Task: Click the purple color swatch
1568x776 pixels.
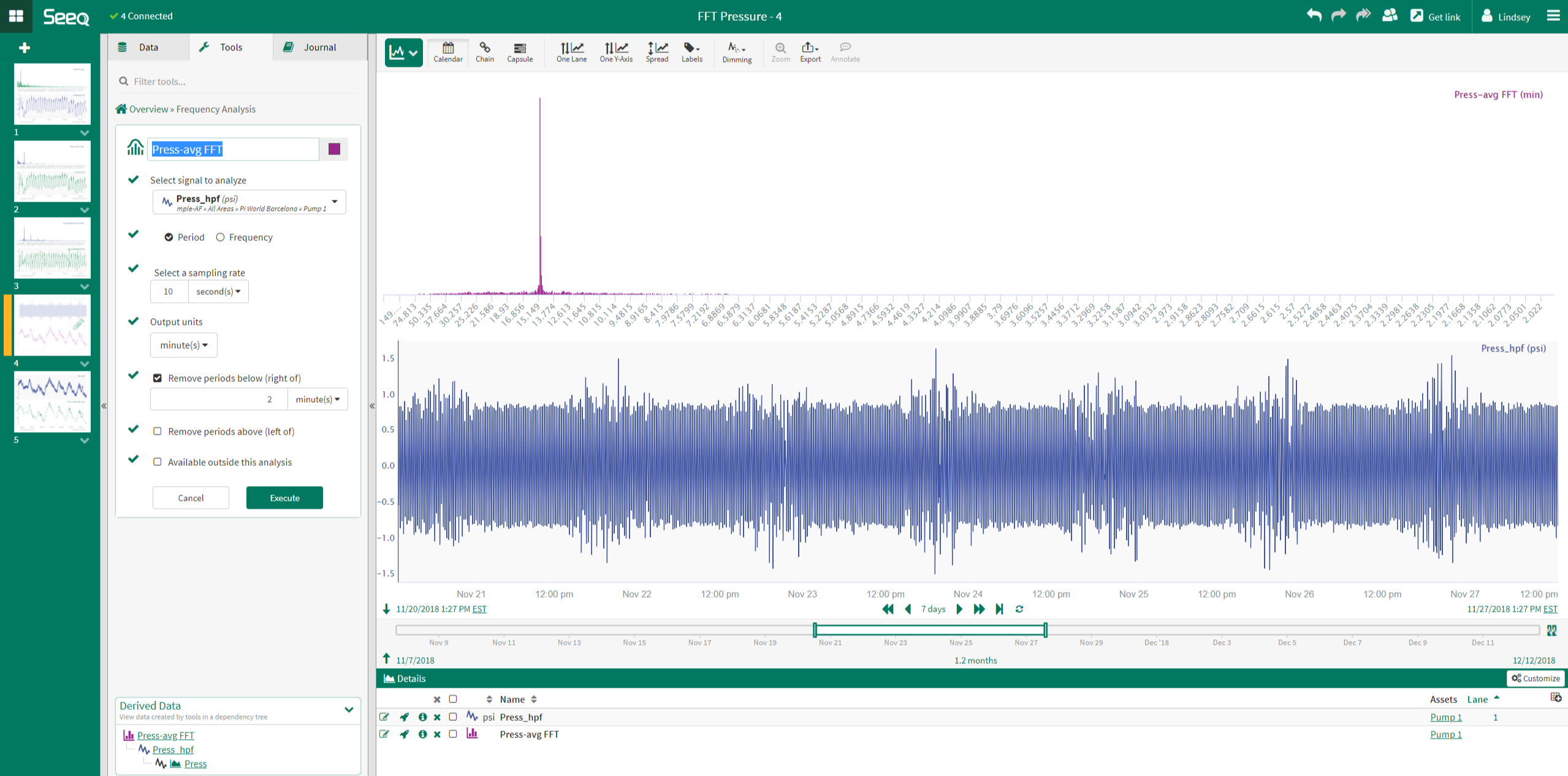Action: coord(334,149)
